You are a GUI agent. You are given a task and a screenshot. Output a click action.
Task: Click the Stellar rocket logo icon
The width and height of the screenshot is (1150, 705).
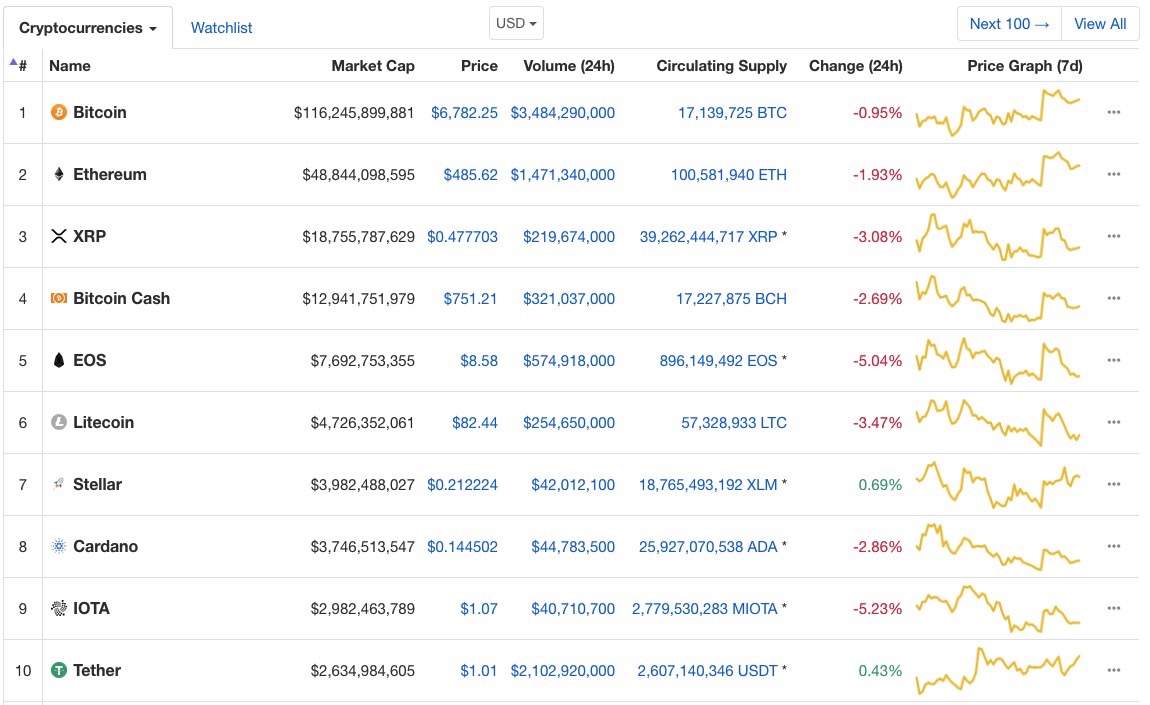[x=59, y=483]
